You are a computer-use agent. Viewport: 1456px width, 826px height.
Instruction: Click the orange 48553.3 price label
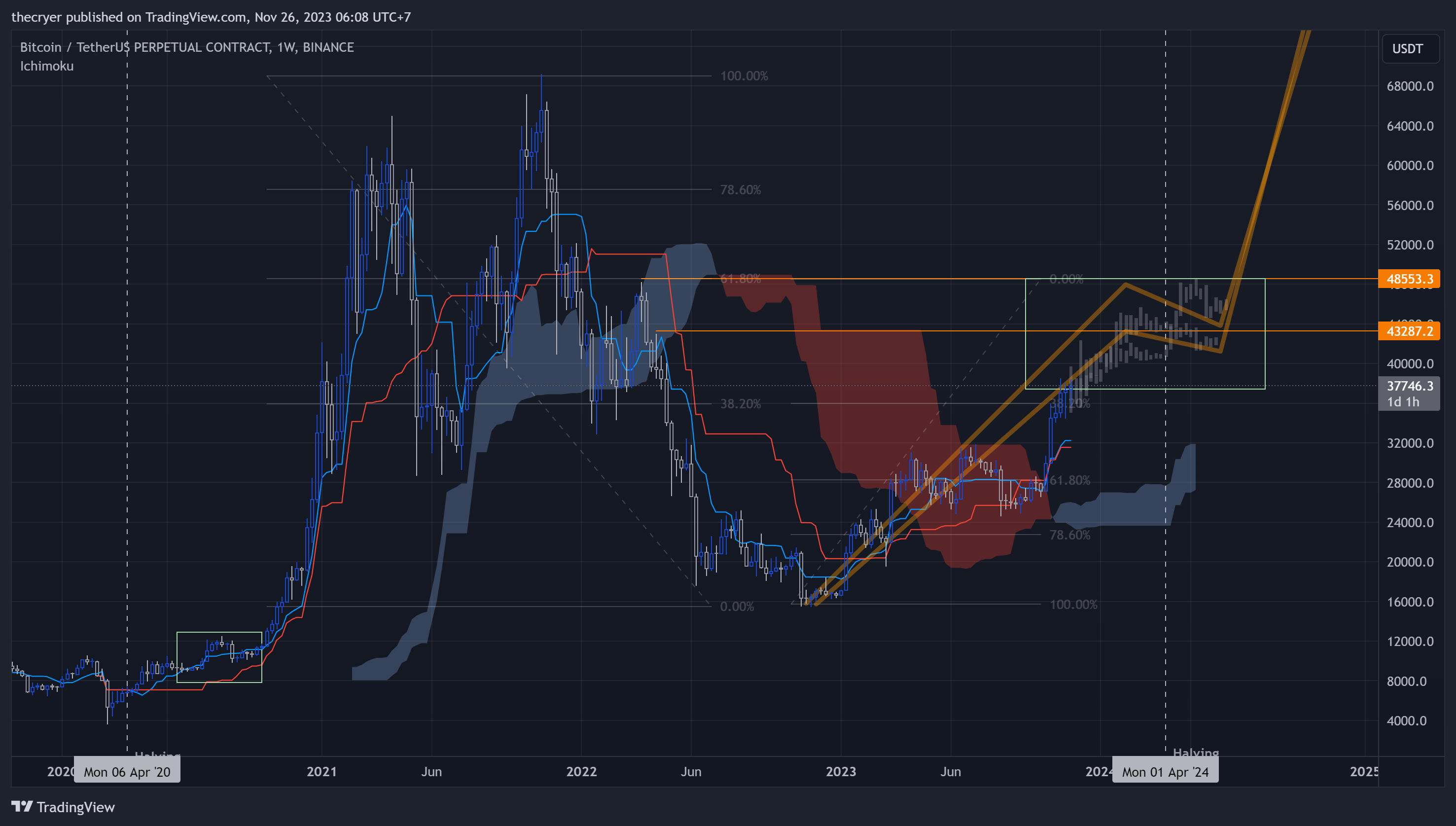(1409, 279)
